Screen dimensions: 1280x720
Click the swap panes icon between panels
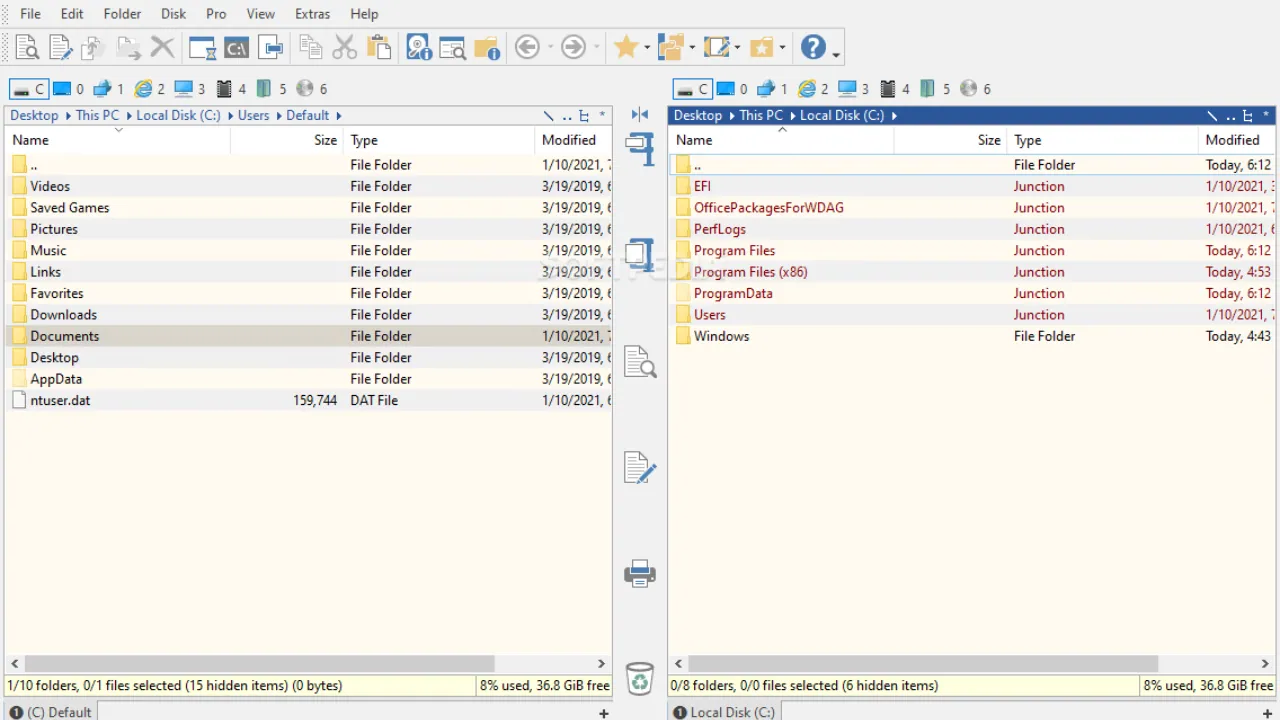pos(640,115)
